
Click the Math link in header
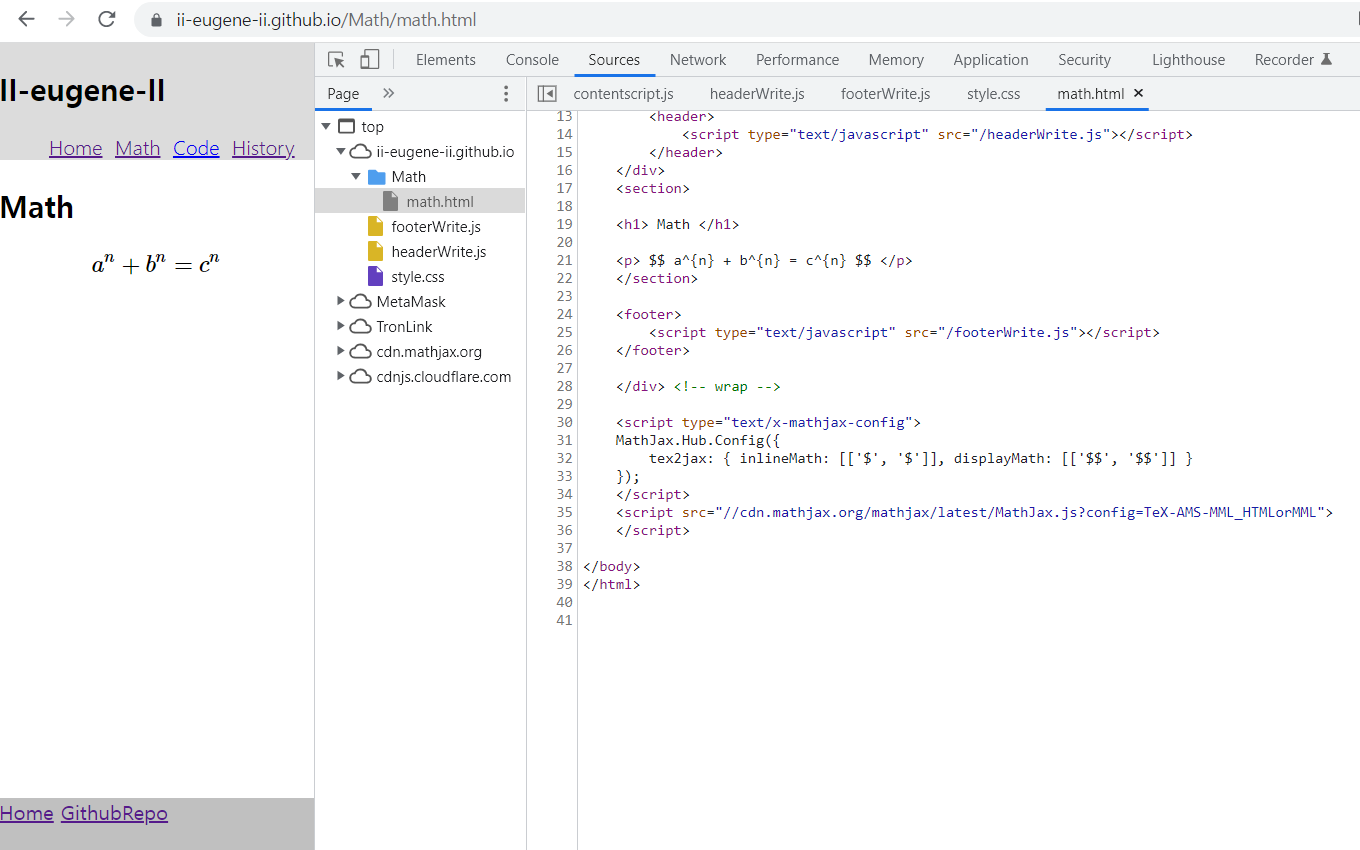(138, 148)
